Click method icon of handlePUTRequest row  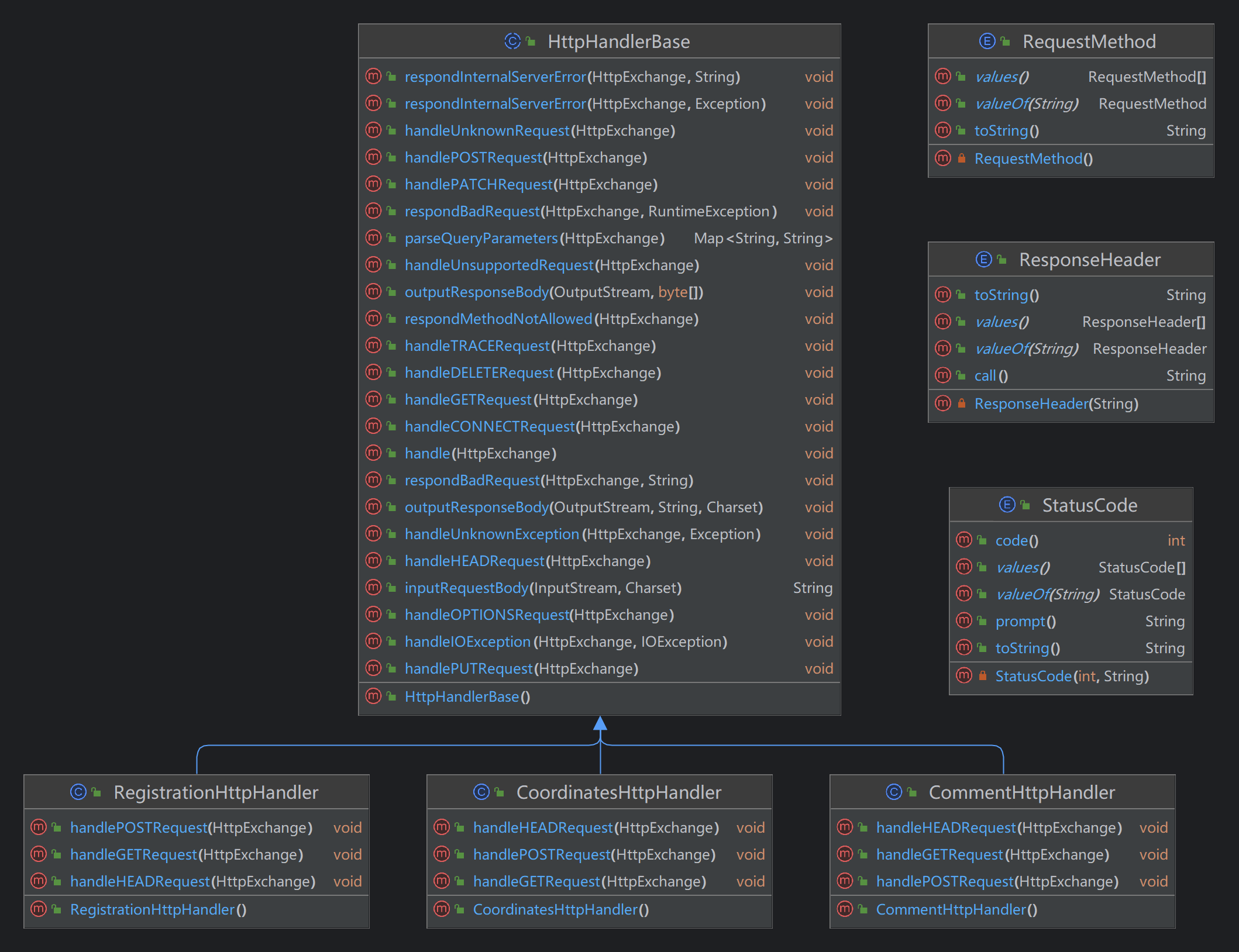point(373,668)
